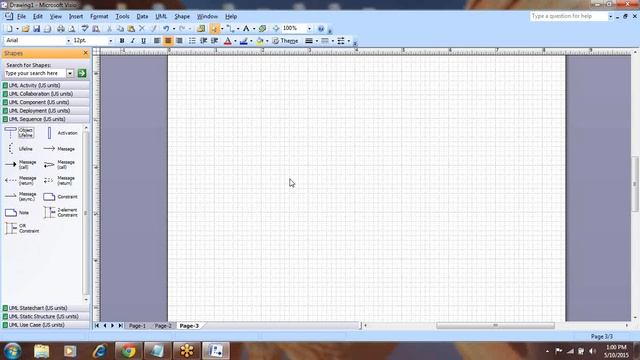Open the line weight dropdown arrow
The height and width of the screenshot is (360, 640).
coord(317,41)
